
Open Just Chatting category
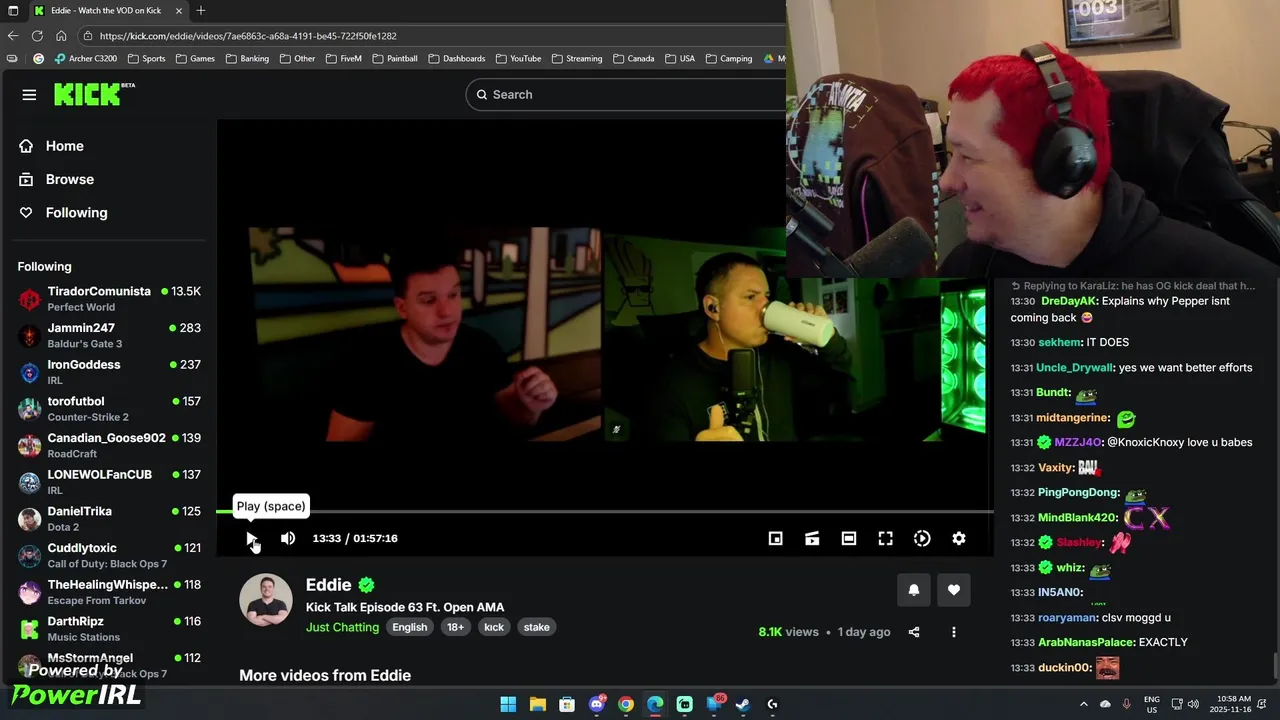pos(342,627)
